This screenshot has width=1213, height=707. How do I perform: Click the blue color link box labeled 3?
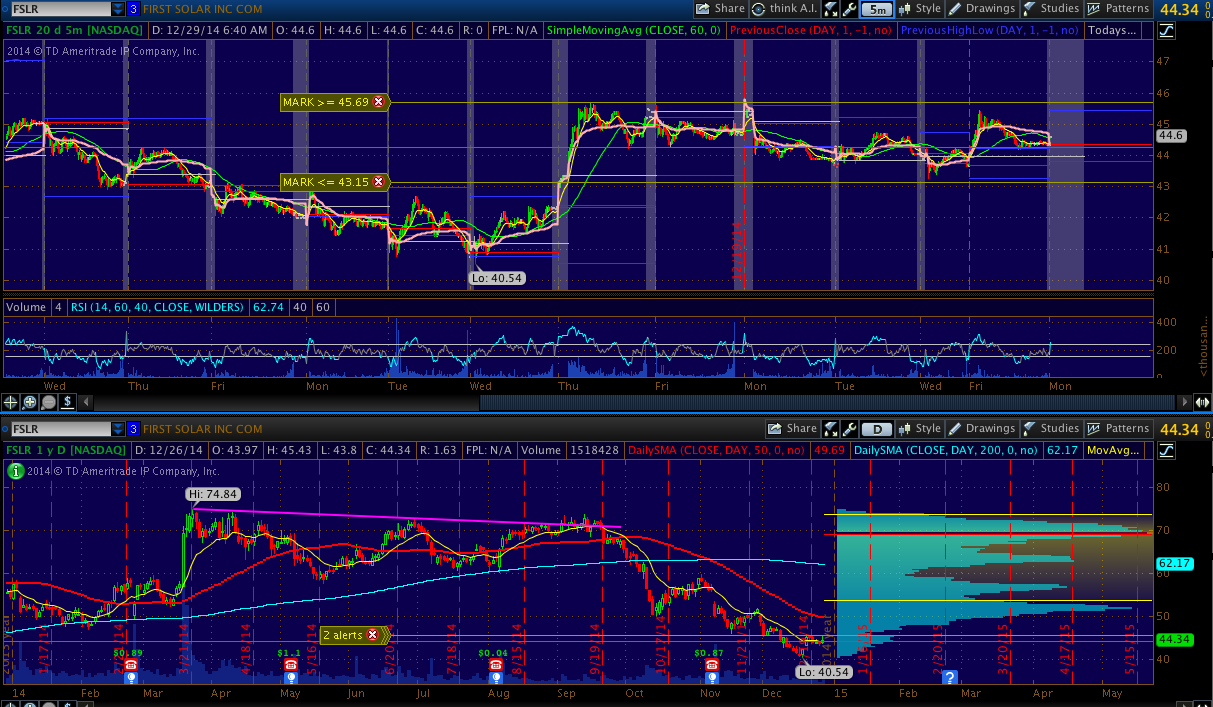tap(133, 9)
